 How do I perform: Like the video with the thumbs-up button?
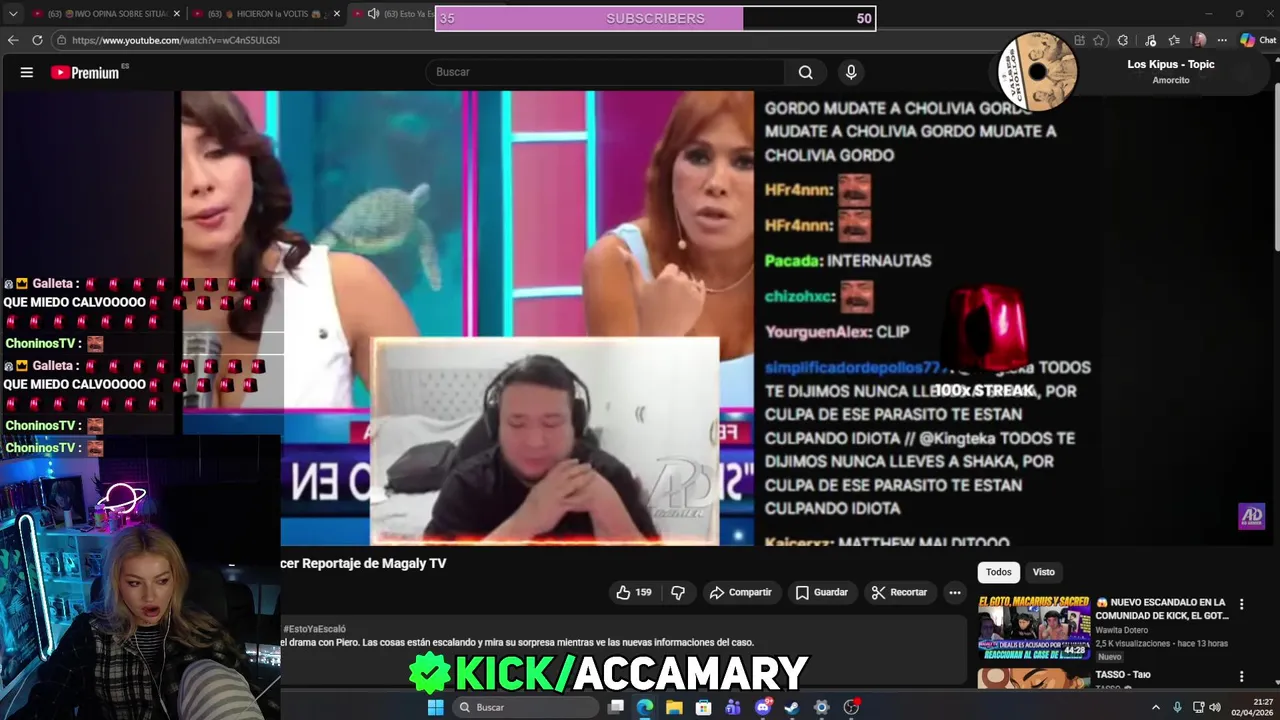[634, 592]
